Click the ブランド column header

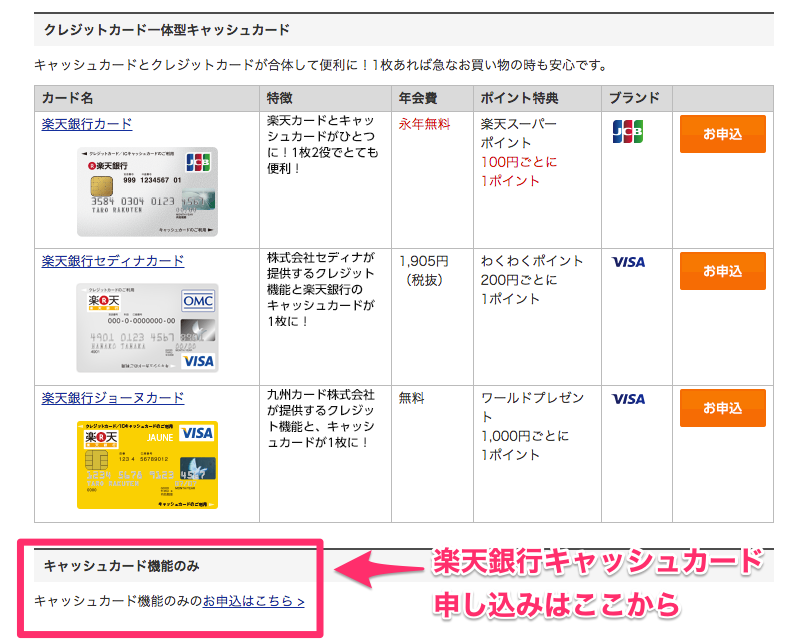(x=635, y=98)
